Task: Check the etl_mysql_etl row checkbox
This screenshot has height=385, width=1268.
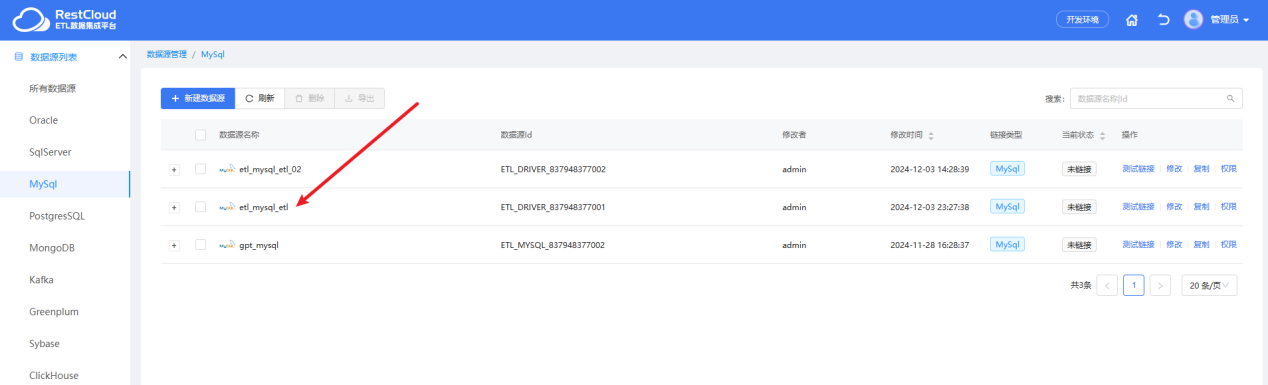Action: (200, 207)
